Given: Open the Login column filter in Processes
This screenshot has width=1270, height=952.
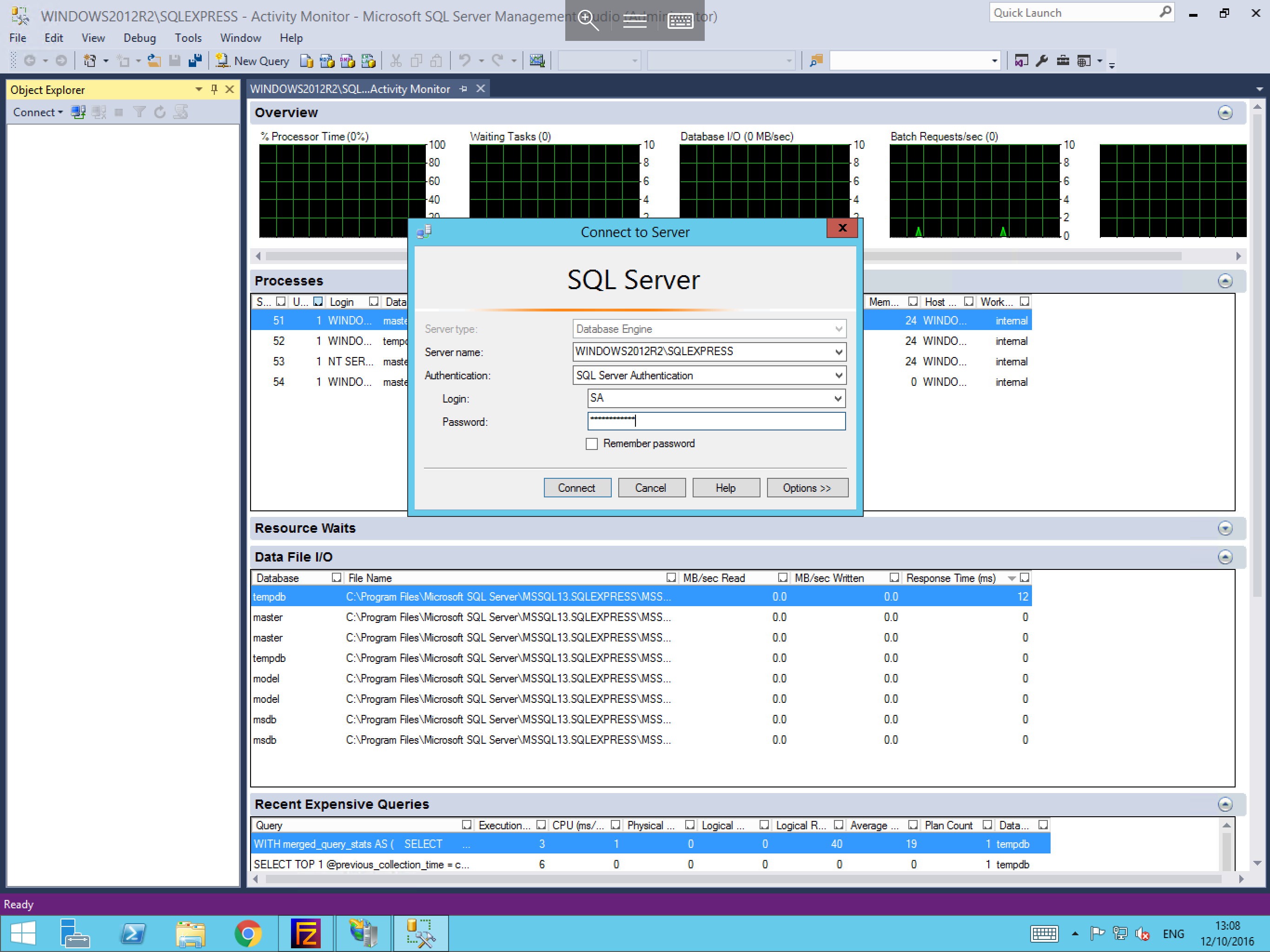Looking at the screenshot, I should click(374, 301).
